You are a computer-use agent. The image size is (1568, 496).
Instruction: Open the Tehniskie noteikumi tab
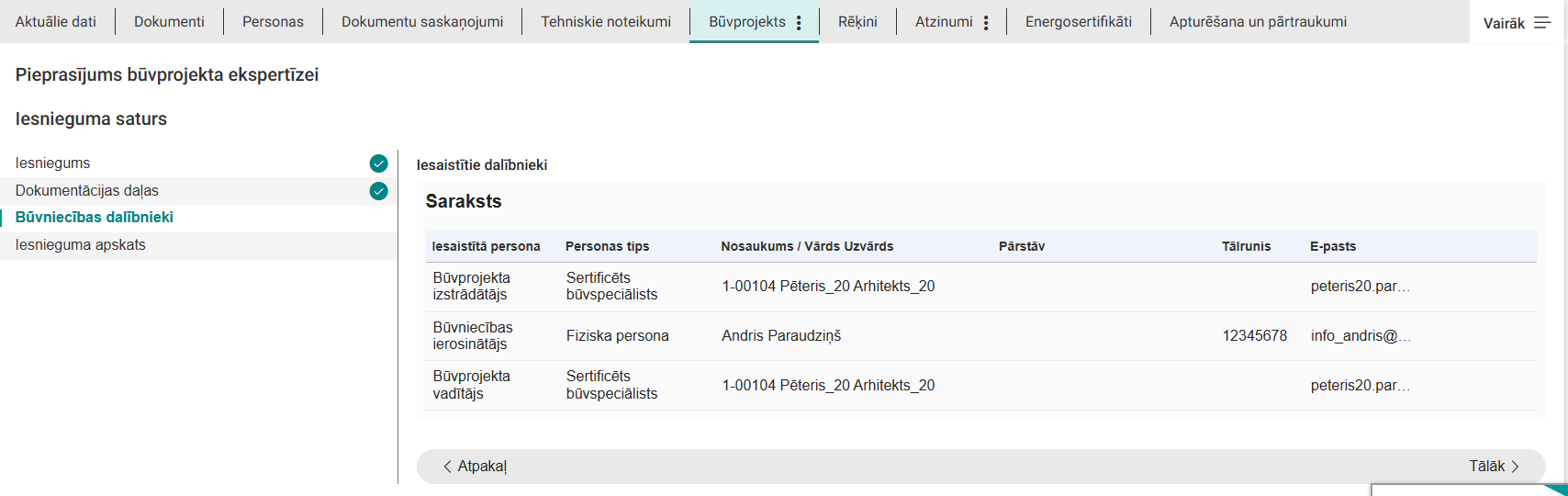(605, 21)
